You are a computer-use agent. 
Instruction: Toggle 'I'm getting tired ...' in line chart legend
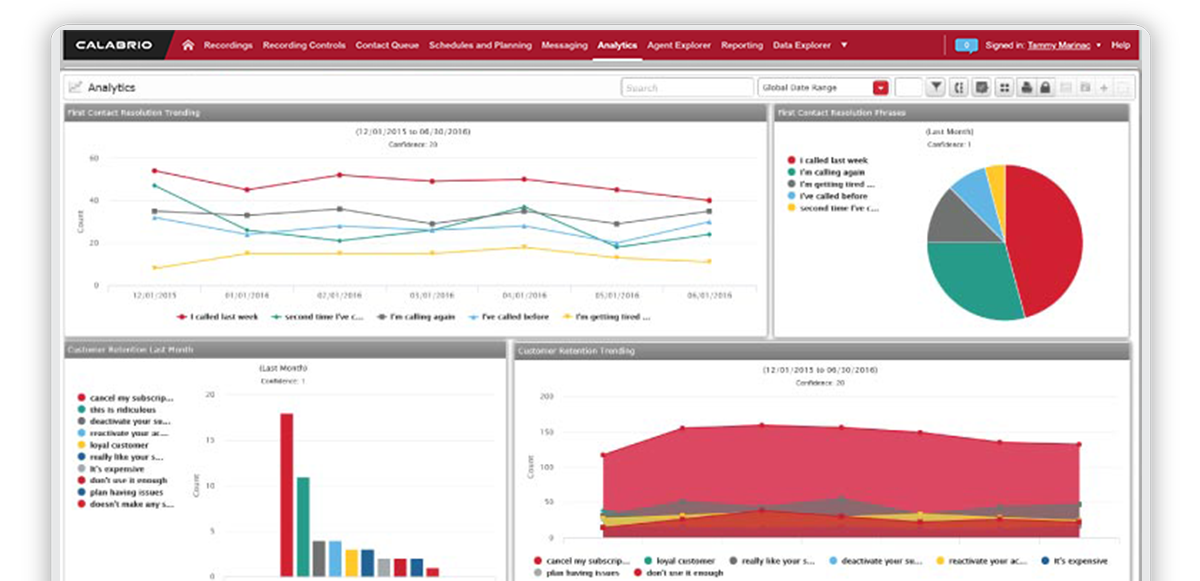606,317
